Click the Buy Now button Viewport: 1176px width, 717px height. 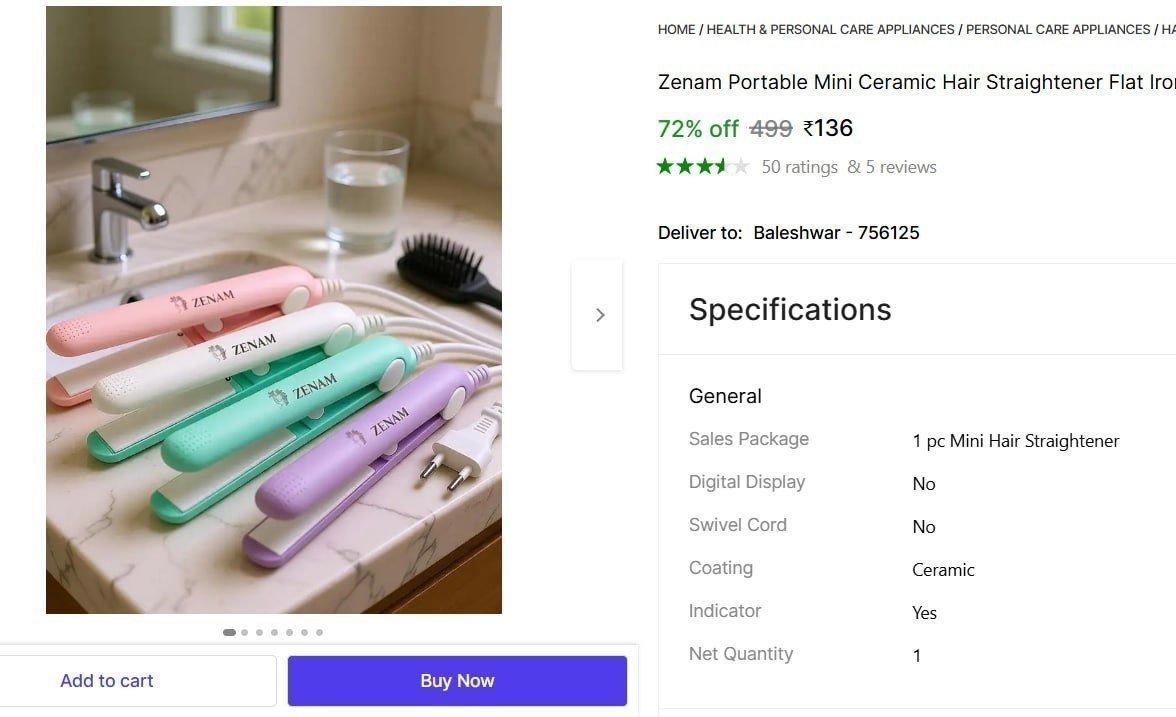tap(456, 680)
